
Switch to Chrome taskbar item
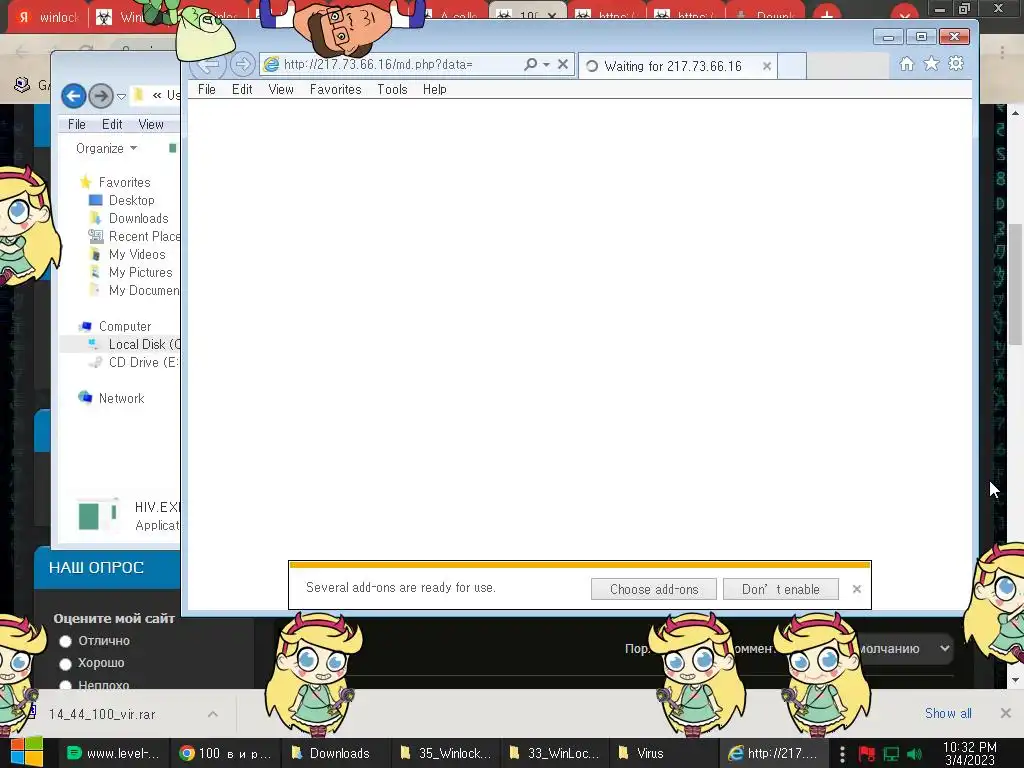(x=225, y=753)
